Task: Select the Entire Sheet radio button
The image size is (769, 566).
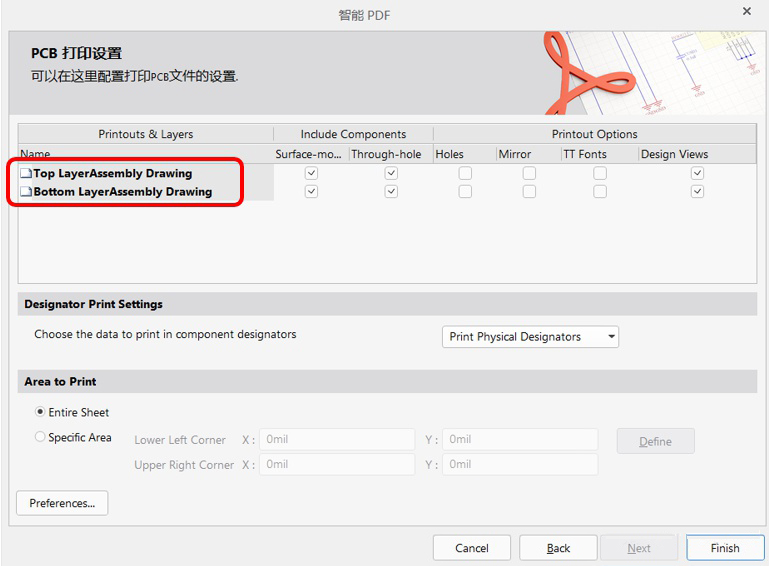Action: pos(40,412)
